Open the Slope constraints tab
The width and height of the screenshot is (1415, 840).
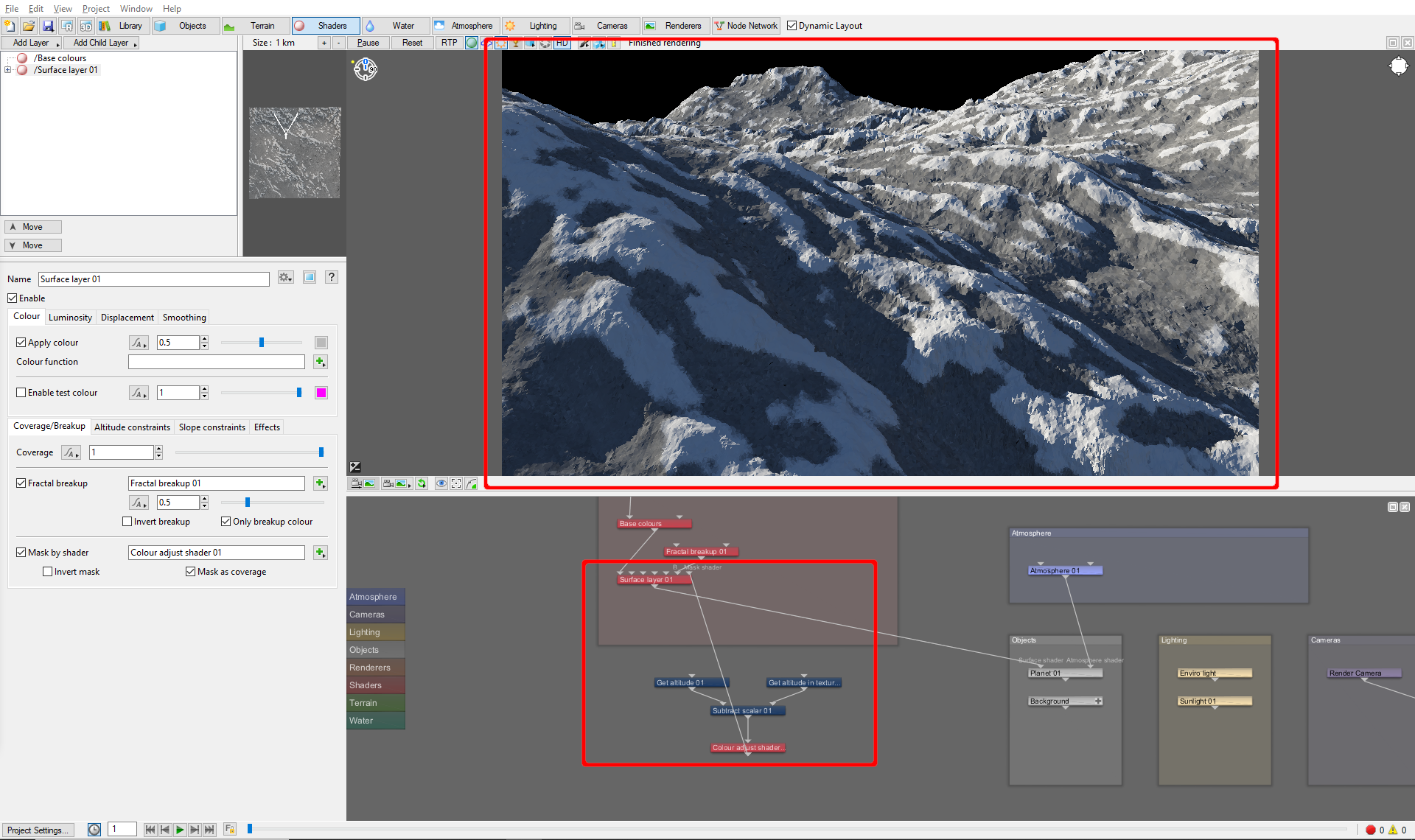[x=212, y=427]
